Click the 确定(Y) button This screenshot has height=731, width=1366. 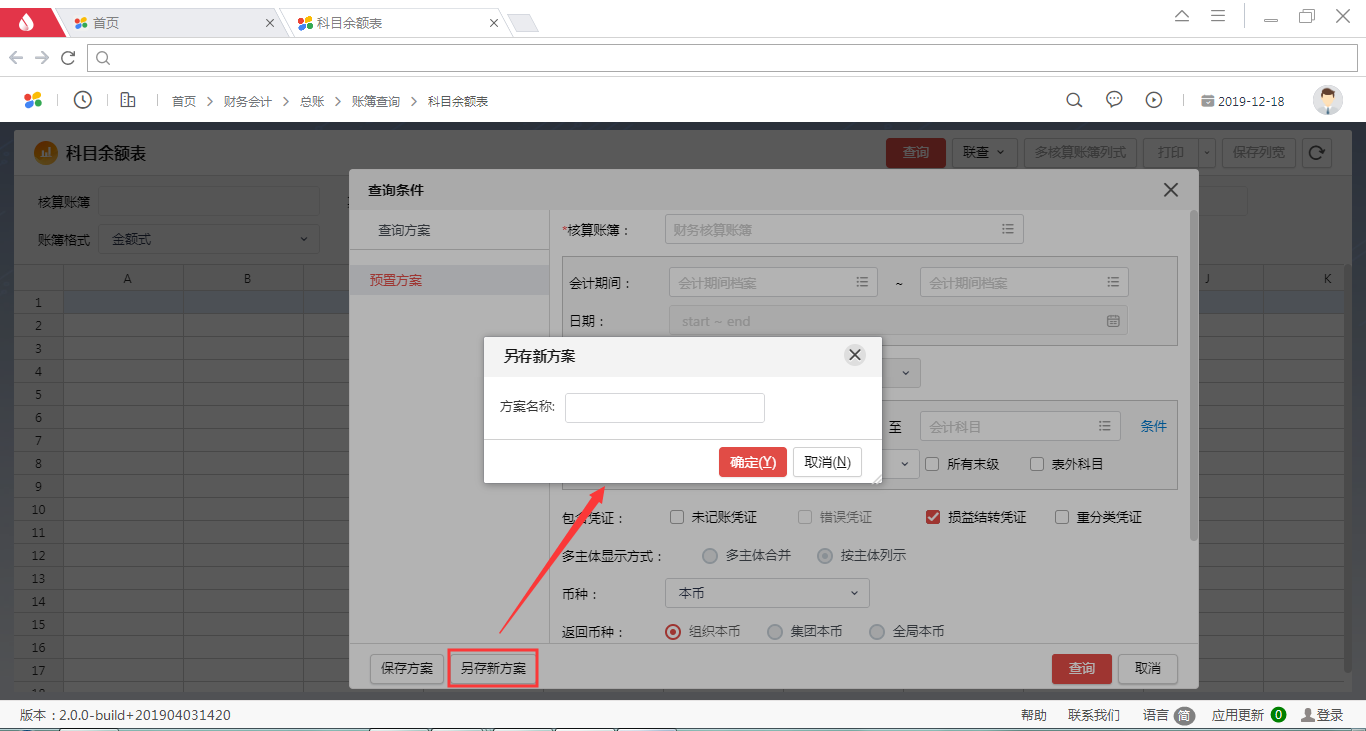pos(752,462)
